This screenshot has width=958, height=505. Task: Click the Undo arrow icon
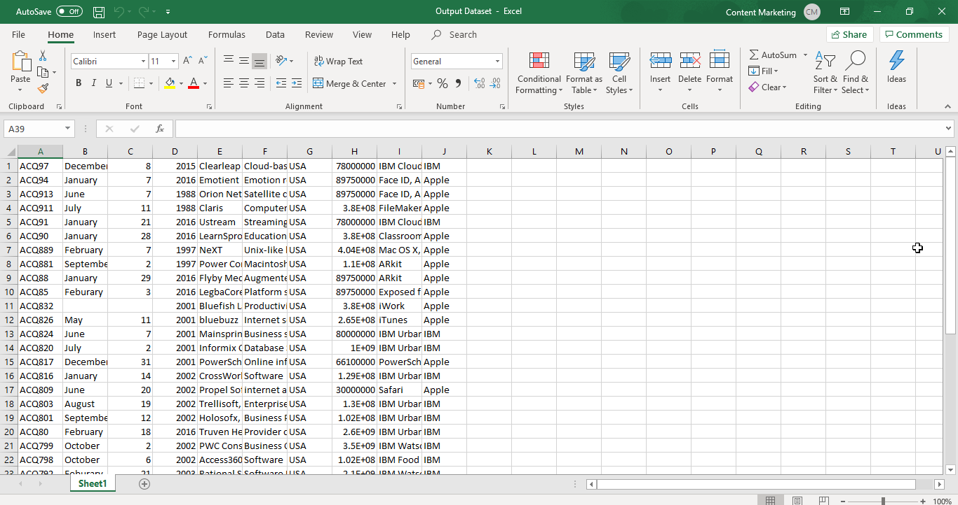coord(119,12)
